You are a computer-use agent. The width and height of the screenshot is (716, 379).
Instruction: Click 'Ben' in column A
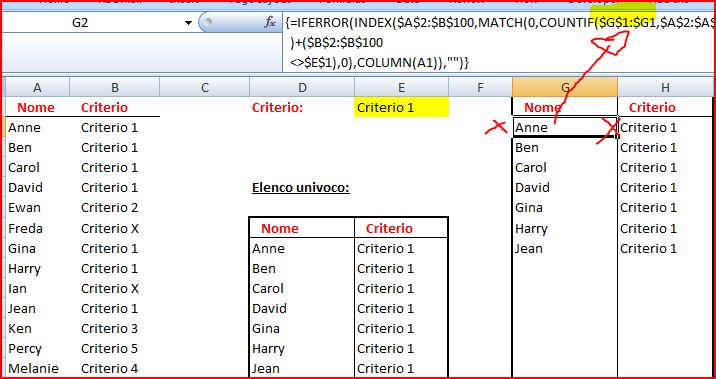pos(20,147)
